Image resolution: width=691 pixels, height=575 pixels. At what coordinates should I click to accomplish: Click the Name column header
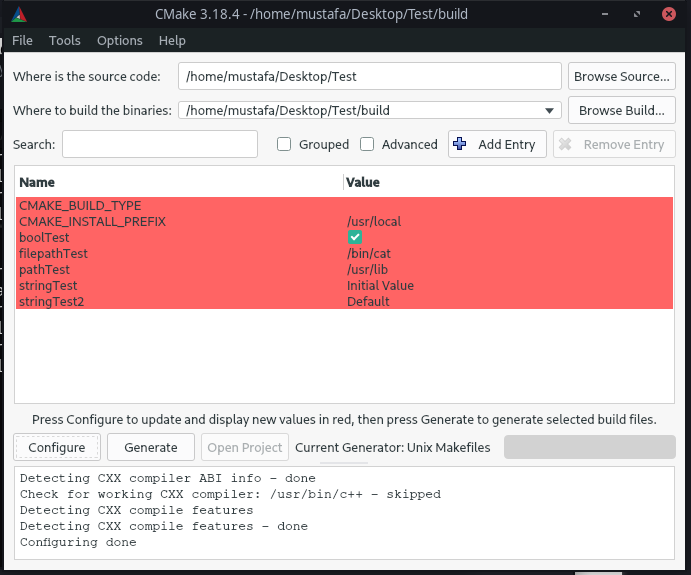(x=37, y=182)
